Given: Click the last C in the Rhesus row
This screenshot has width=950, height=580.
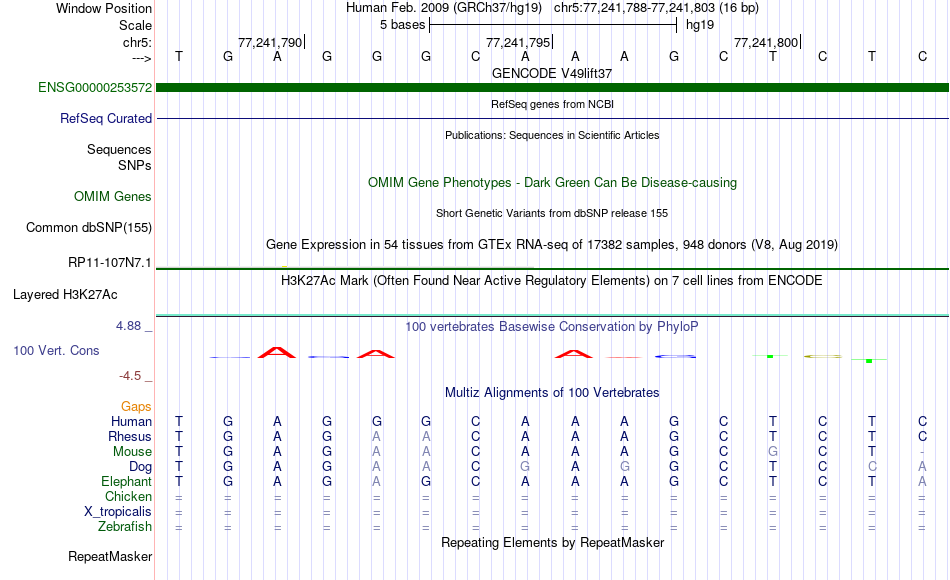Looking at the screenshot, I should (922, 436).
